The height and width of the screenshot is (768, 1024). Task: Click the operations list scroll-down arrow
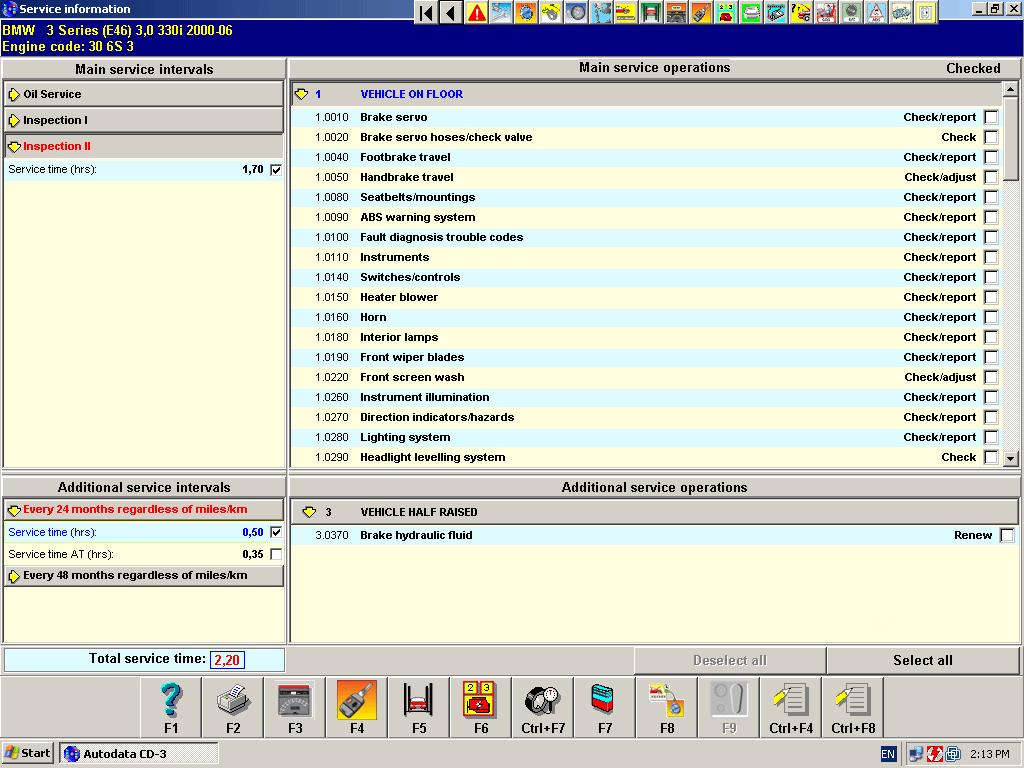(x=1010, y=458)
